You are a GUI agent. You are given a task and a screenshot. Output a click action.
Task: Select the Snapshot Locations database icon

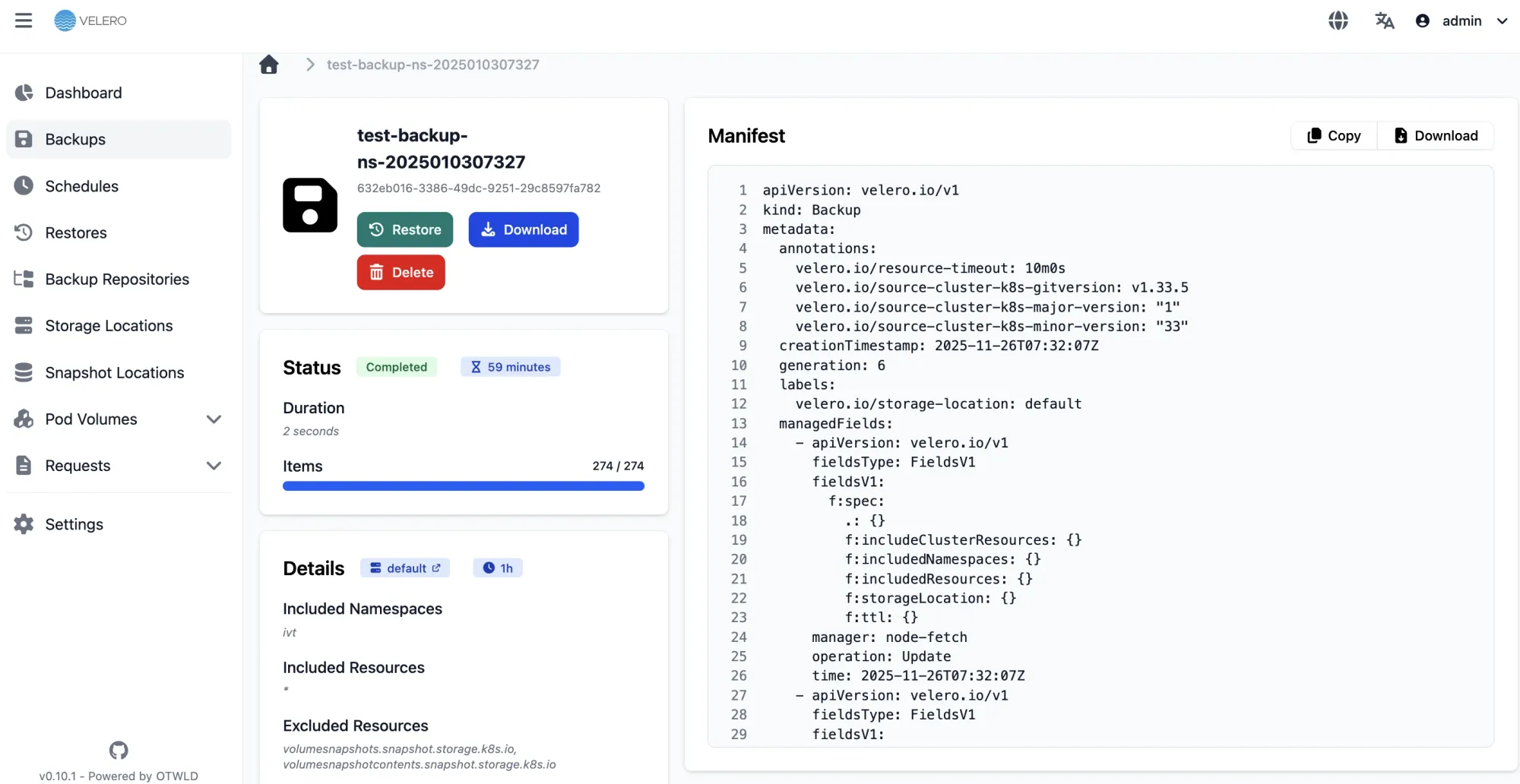(24, 372)
